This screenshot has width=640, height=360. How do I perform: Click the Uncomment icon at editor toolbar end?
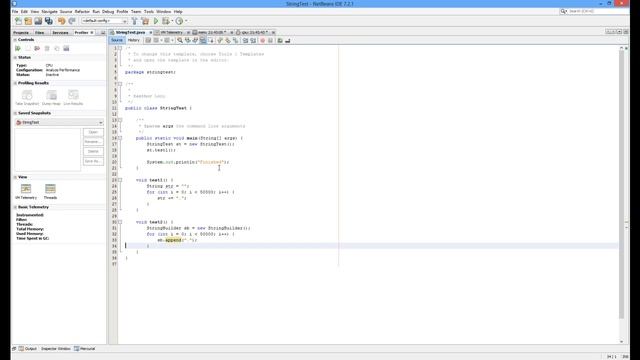[x=288, y=40]
